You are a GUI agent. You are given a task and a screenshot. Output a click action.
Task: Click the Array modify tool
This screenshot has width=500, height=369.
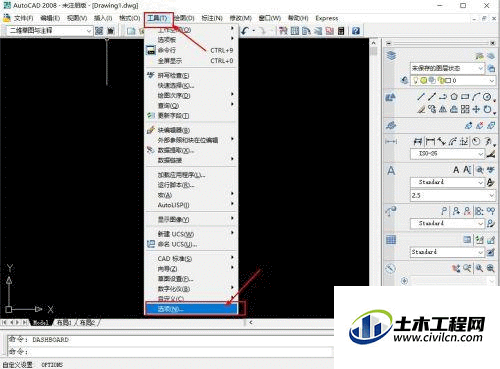point(465,109)
